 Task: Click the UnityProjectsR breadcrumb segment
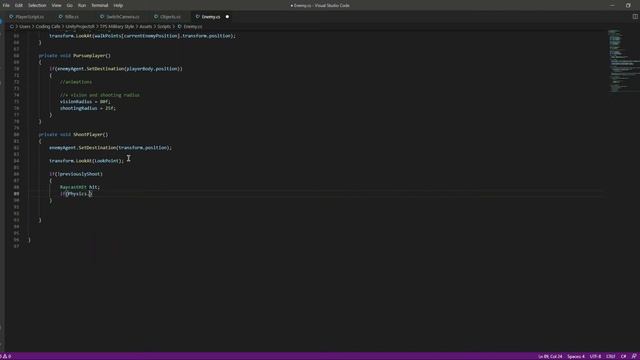80,27
